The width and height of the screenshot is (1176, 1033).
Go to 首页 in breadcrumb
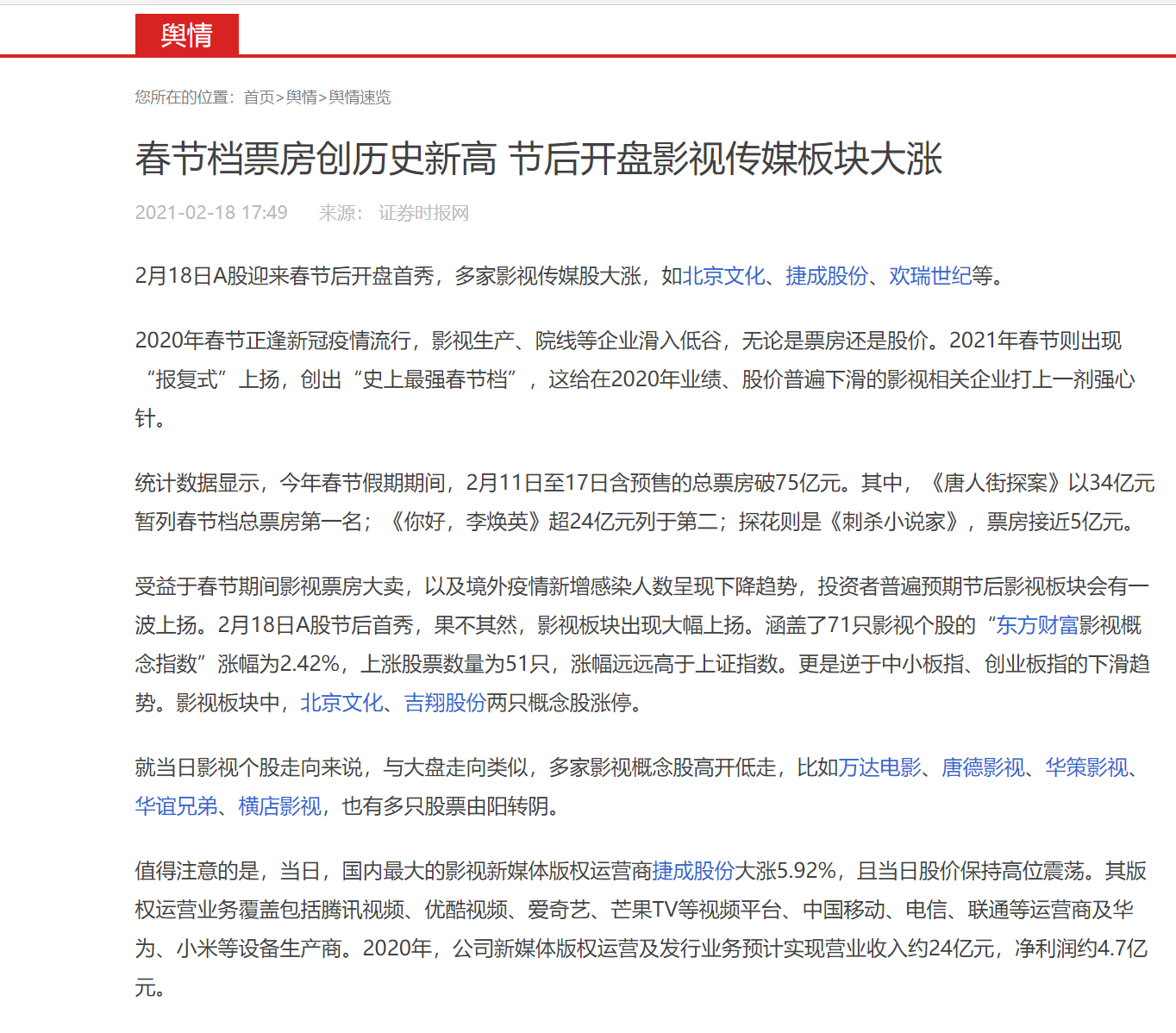pos(259,97)
